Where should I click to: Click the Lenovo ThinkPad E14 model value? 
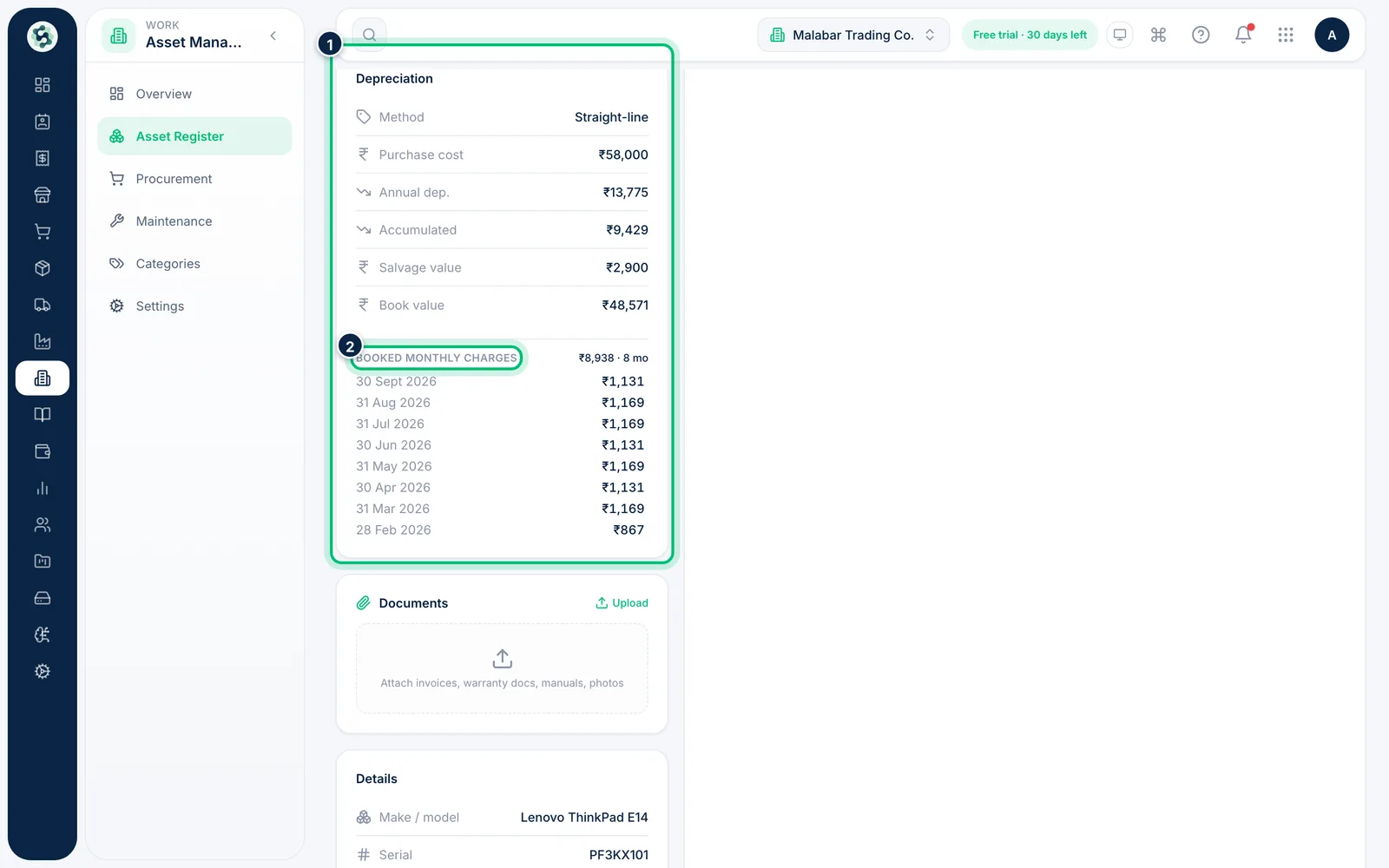[x=584, y=818]
